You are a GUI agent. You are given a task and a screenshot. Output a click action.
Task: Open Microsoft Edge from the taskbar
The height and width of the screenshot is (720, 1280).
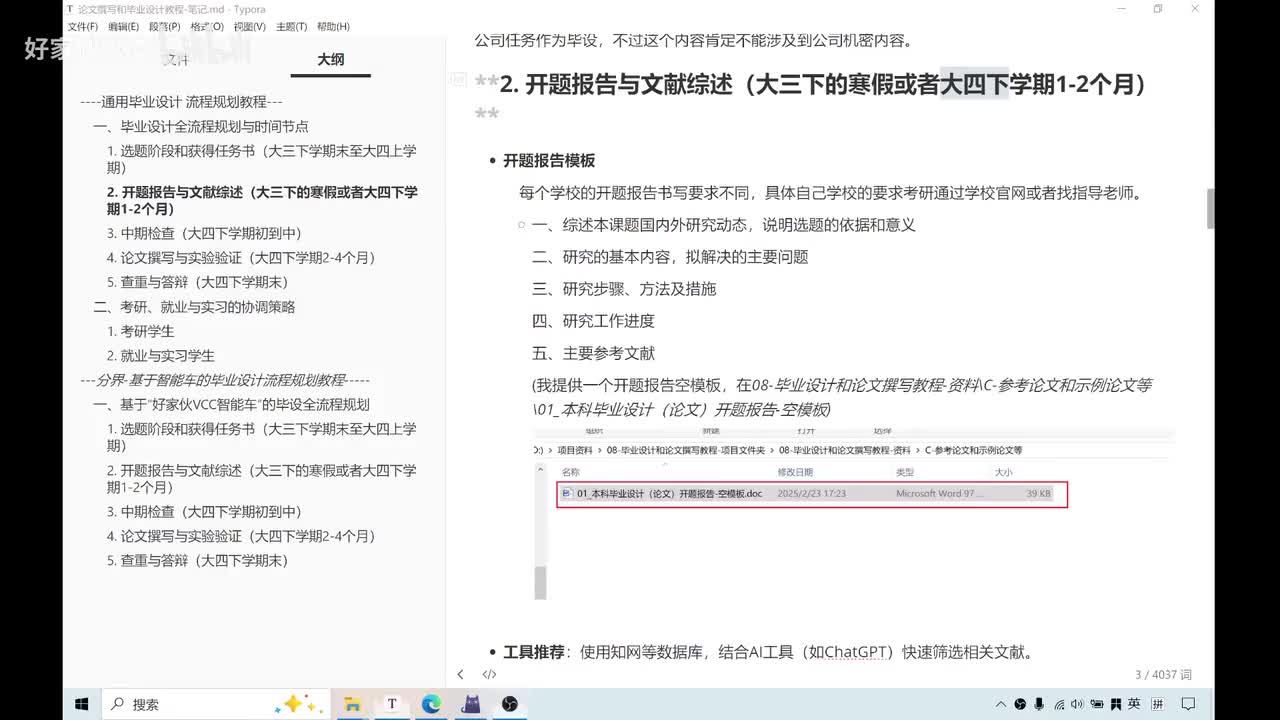click(x=431, y=704)
